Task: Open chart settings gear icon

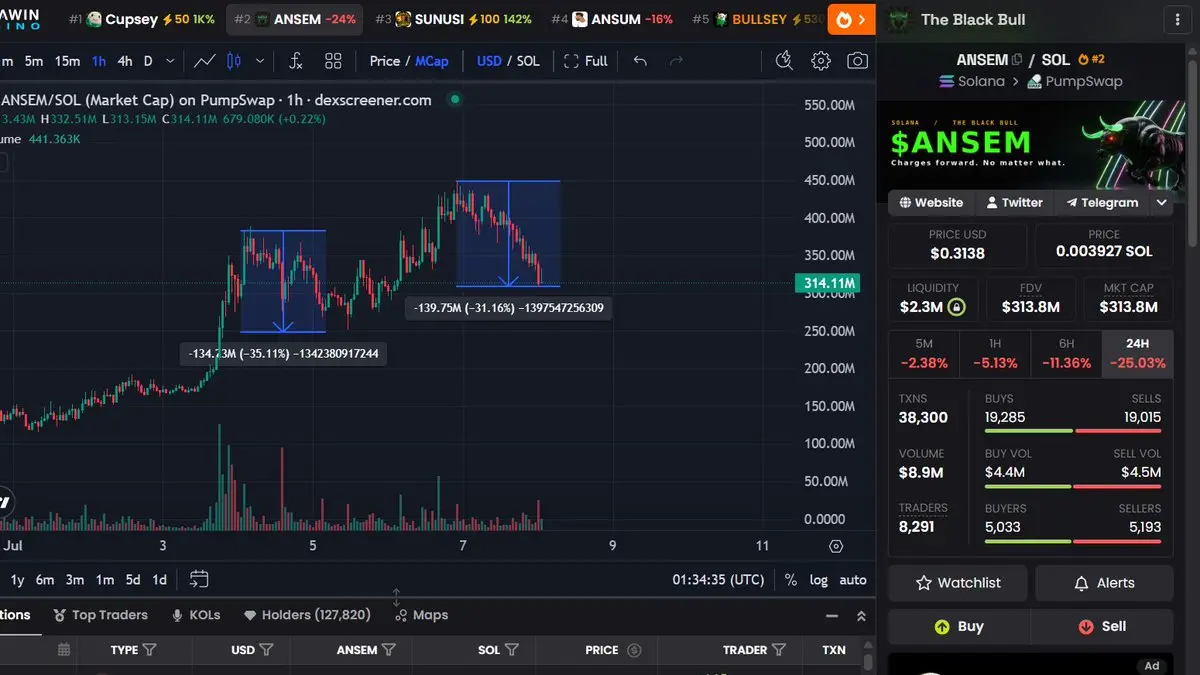Action: 821,61
